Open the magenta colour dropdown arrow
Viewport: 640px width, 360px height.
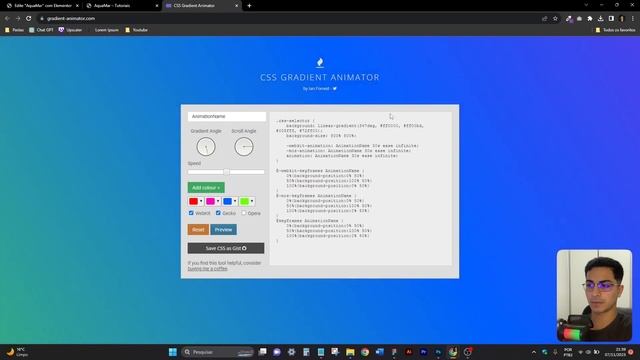pyautogui.click(x=218, y=201)
